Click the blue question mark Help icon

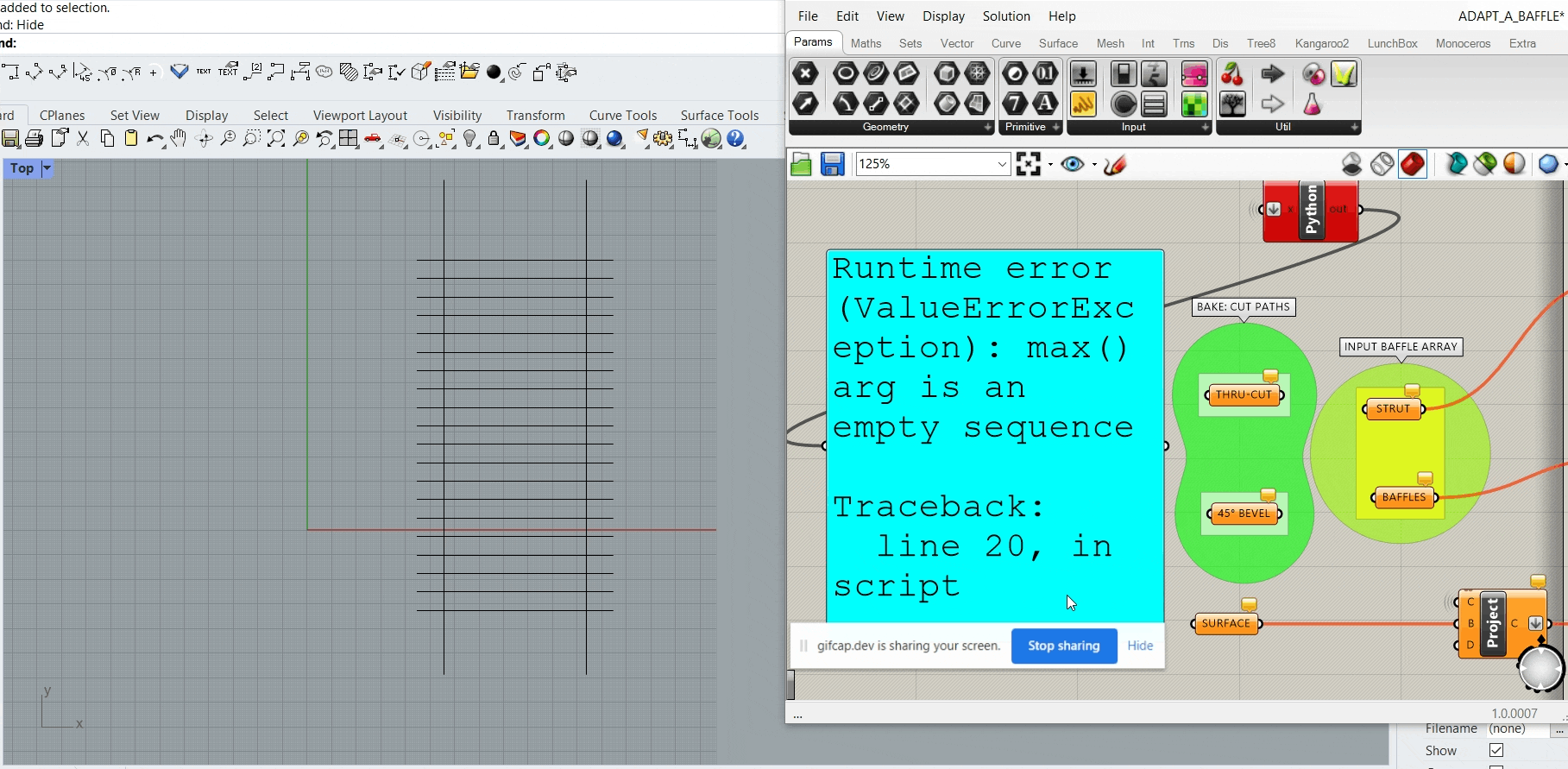(735, 139)
